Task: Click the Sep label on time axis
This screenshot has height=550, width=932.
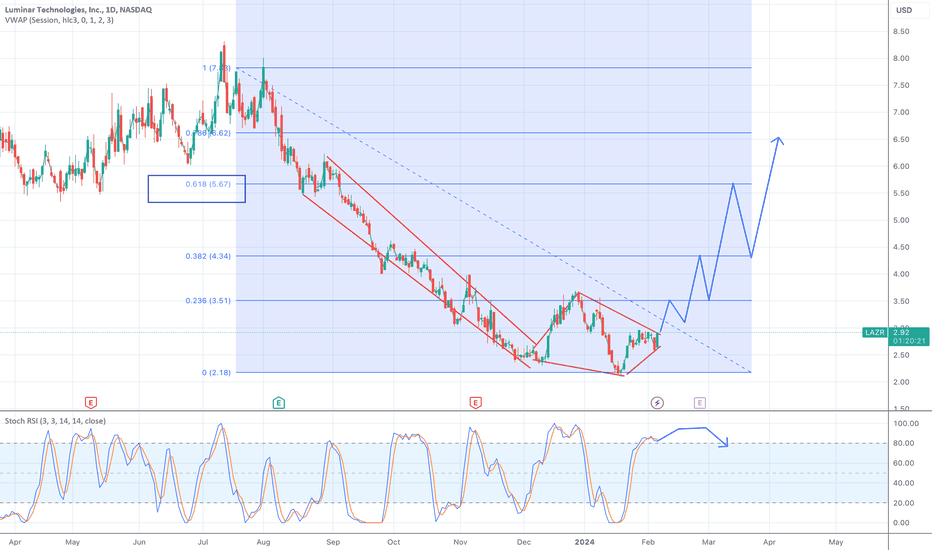Action: coord(333,542)
